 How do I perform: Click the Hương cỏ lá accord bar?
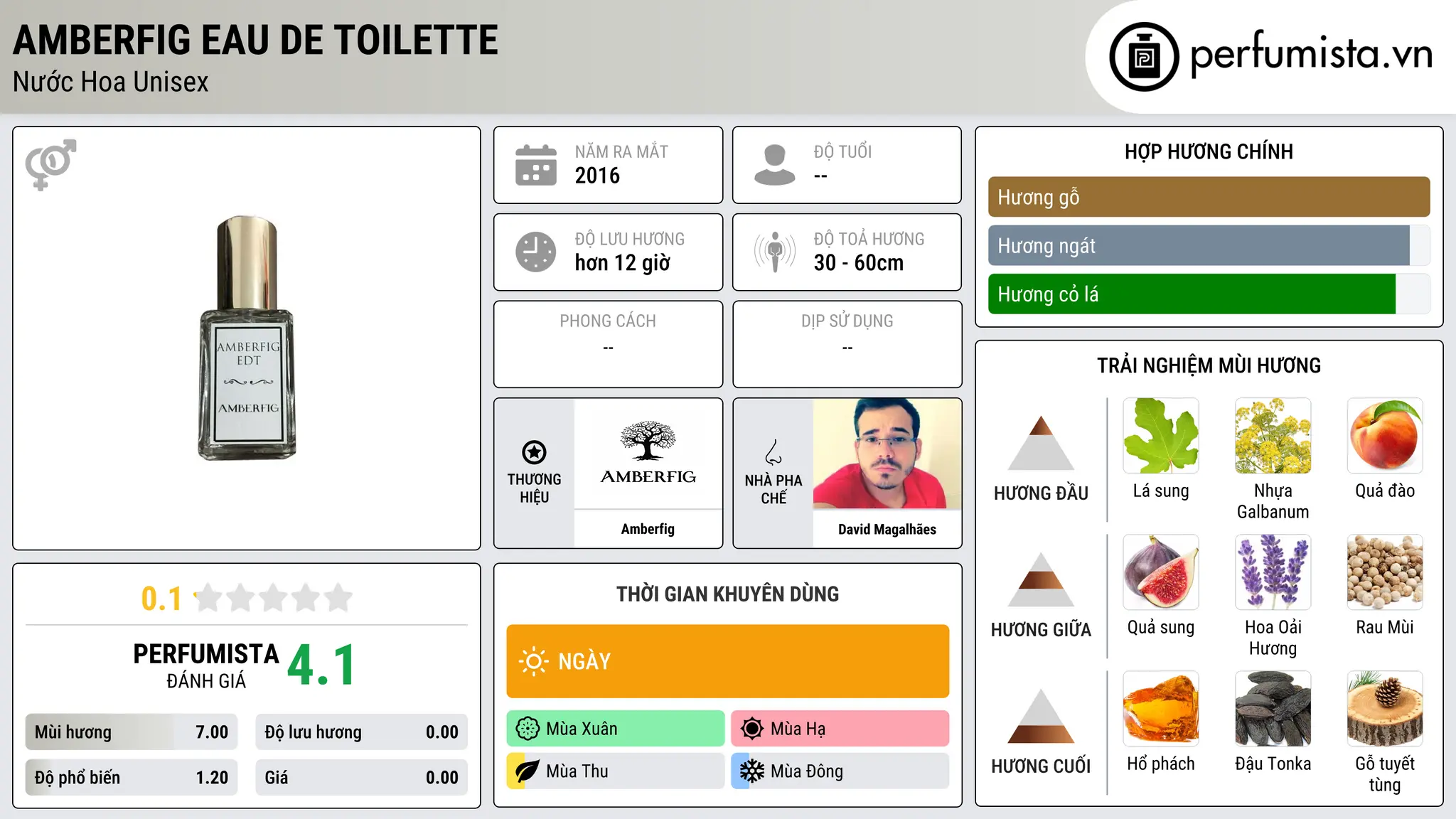1209,294
